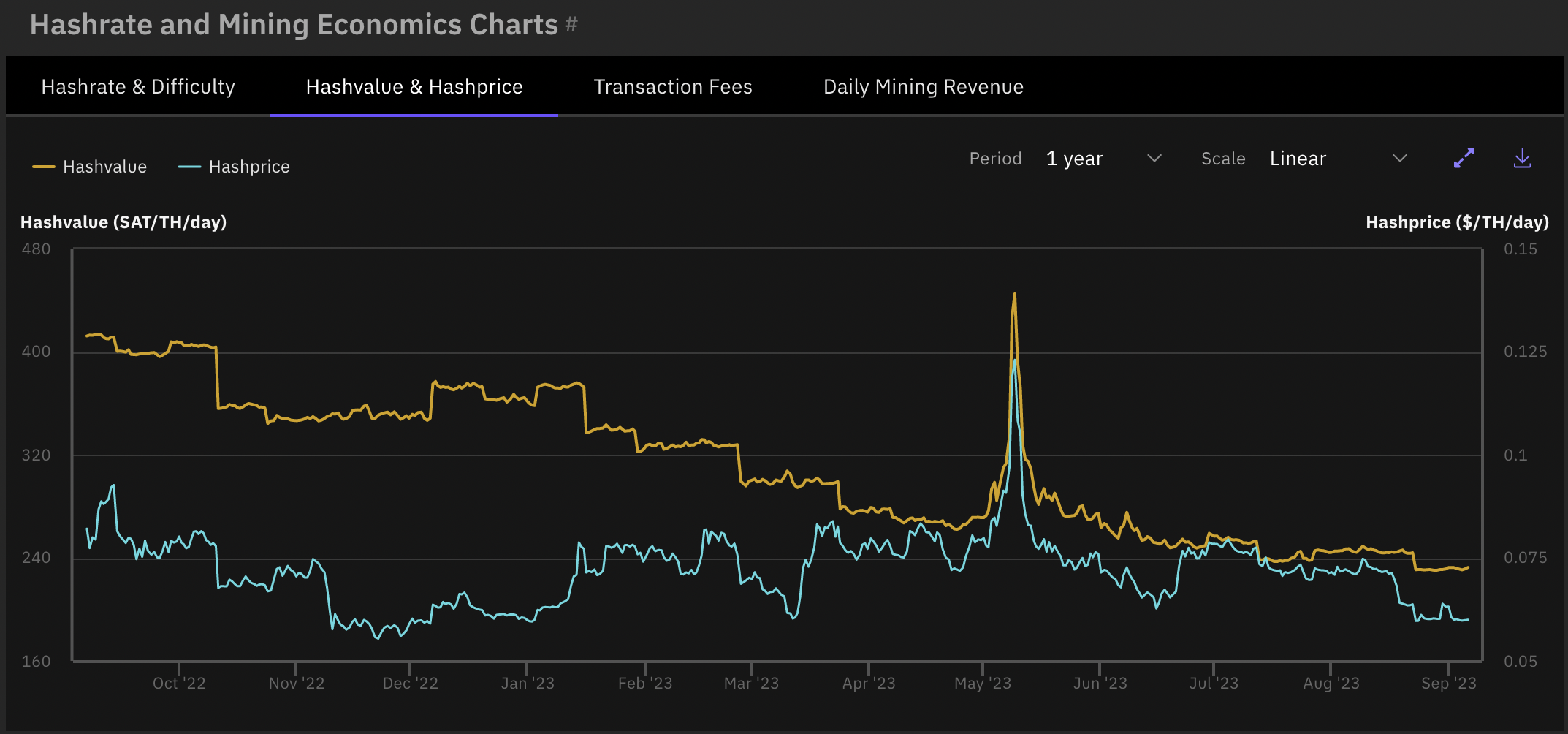
Task: Click the Apr '23 x-axis label
Action: (x=869, y=683)
